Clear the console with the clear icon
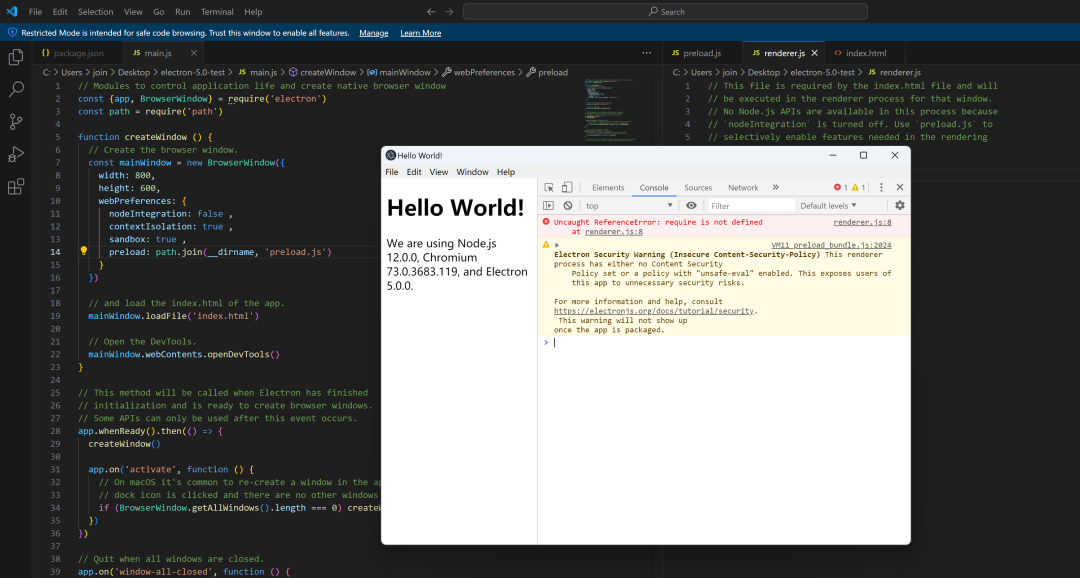Screen dimensions: 1080x578 tap(567, 205)
